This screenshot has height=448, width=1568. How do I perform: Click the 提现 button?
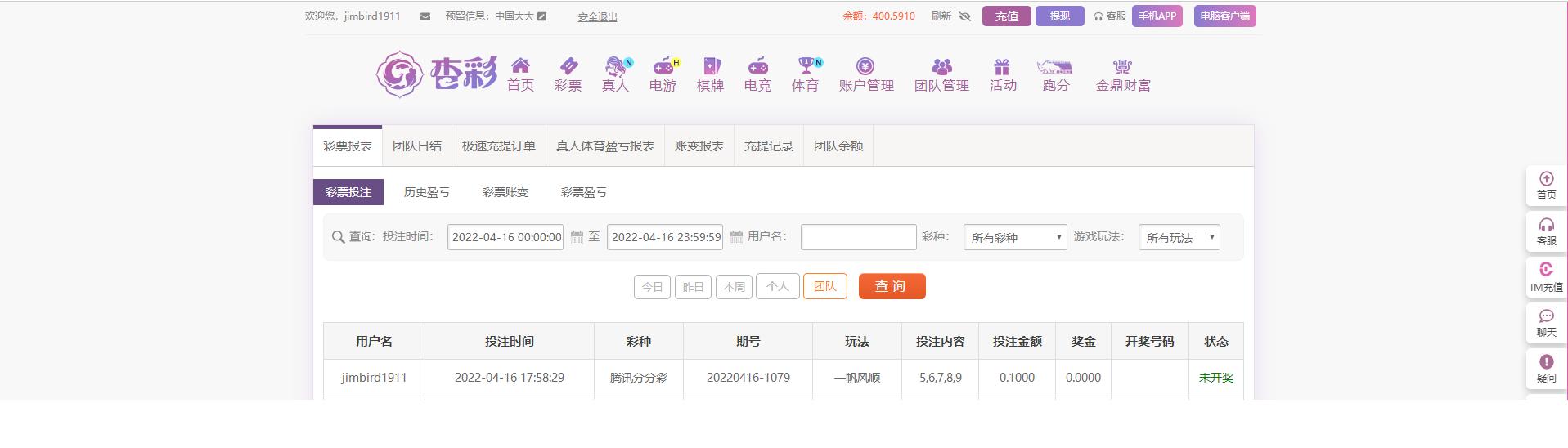pyautogui.click(x=1060, y=16)
